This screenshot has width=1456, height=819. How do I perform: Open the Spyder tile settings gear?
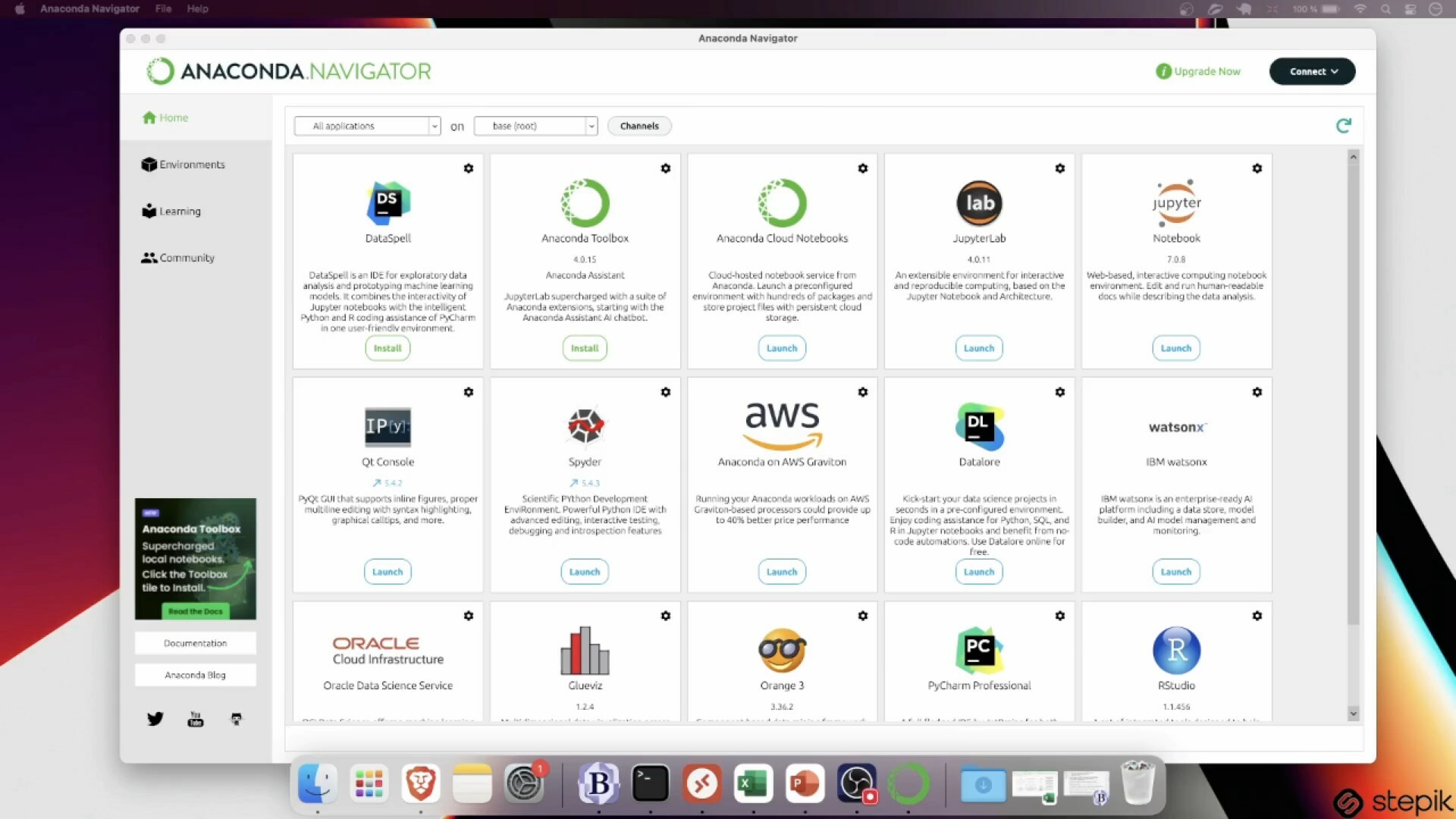[x=666, y=392]
